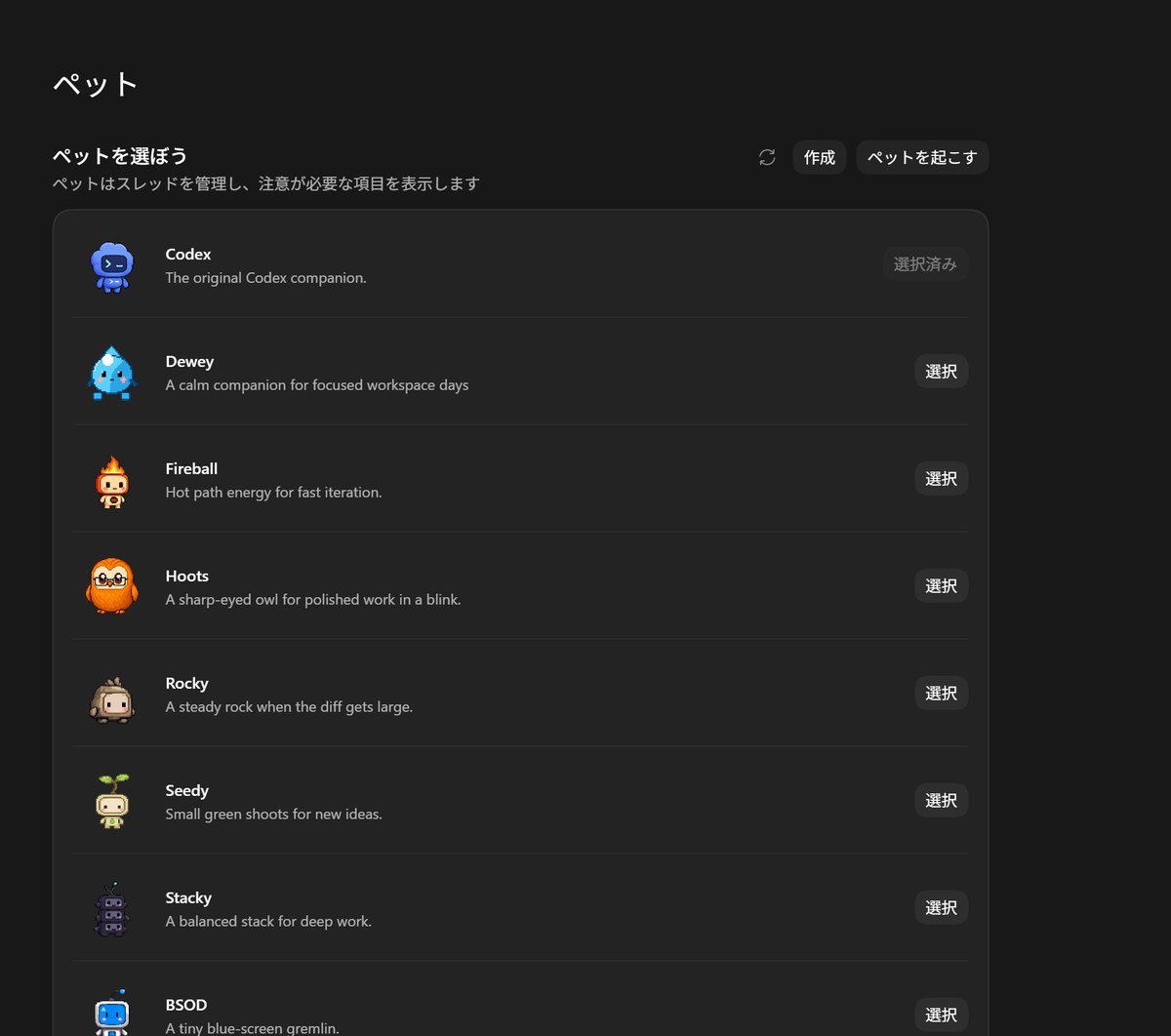Pick Seedy via its 選択 button
The height and width of the screenshot is (1036, 1171).
coord(941,801)
